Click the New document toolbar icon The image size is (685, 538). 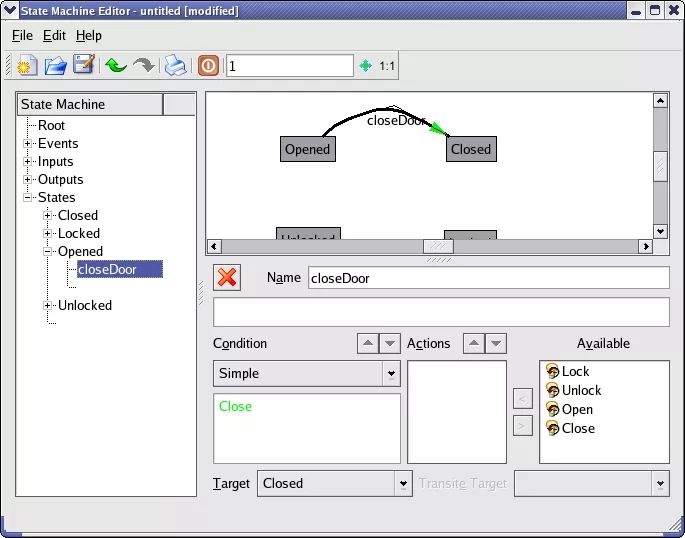click(x=27, y=66)
